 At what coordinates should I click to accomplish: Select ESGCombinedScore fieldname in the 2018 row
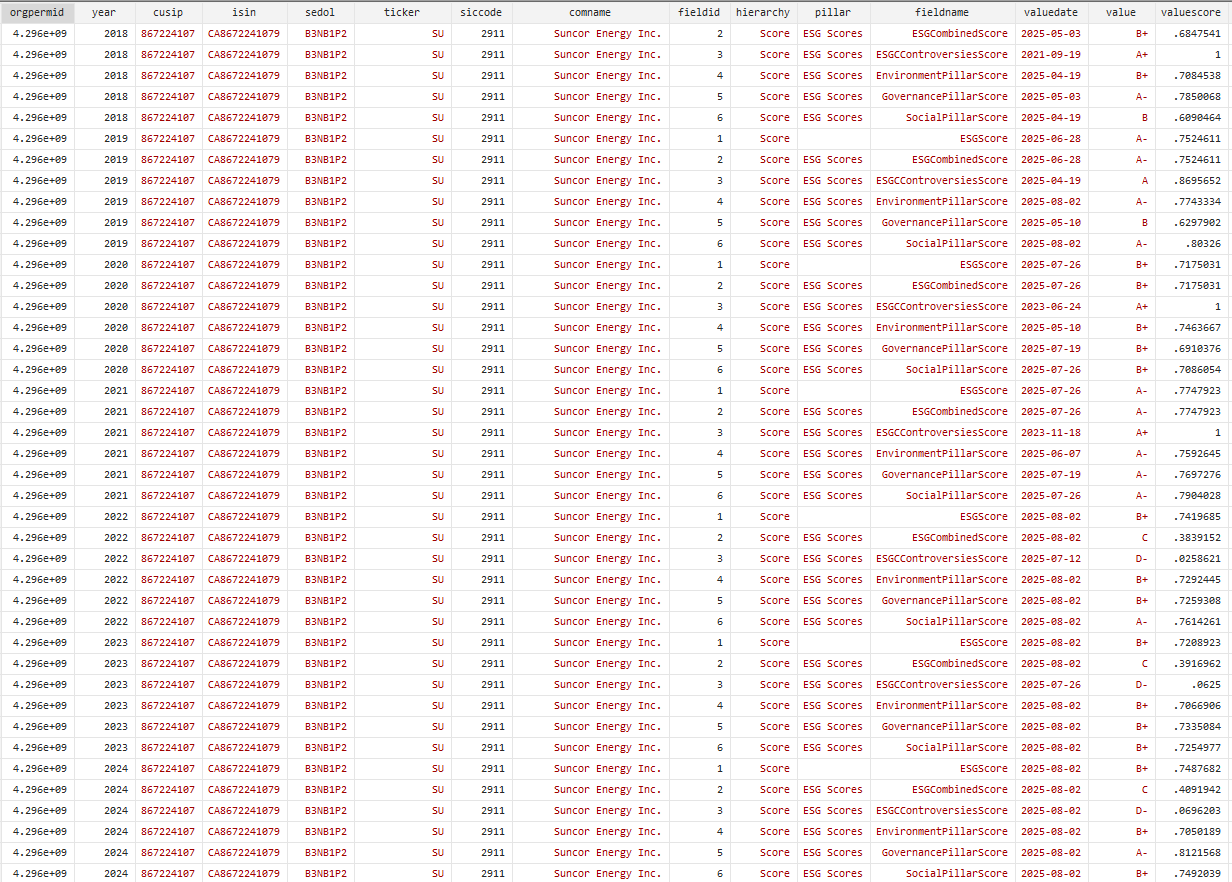[942, 34]
